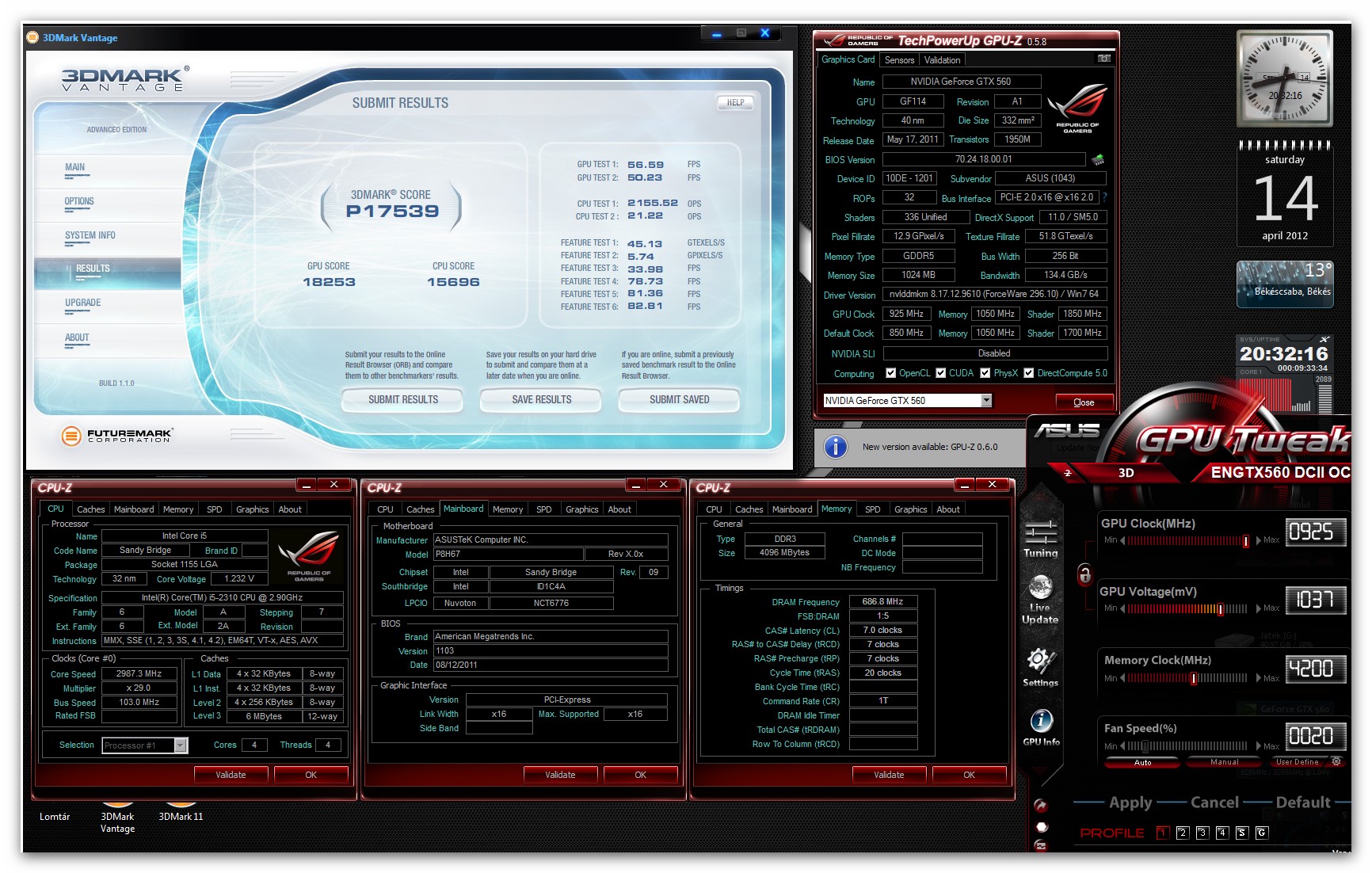Image resolution: width=1372 pixels, height=873 pixels.
Task: Click Futuremark Corporation logo in 3DMark Vantage
Action: coord(117,435)
